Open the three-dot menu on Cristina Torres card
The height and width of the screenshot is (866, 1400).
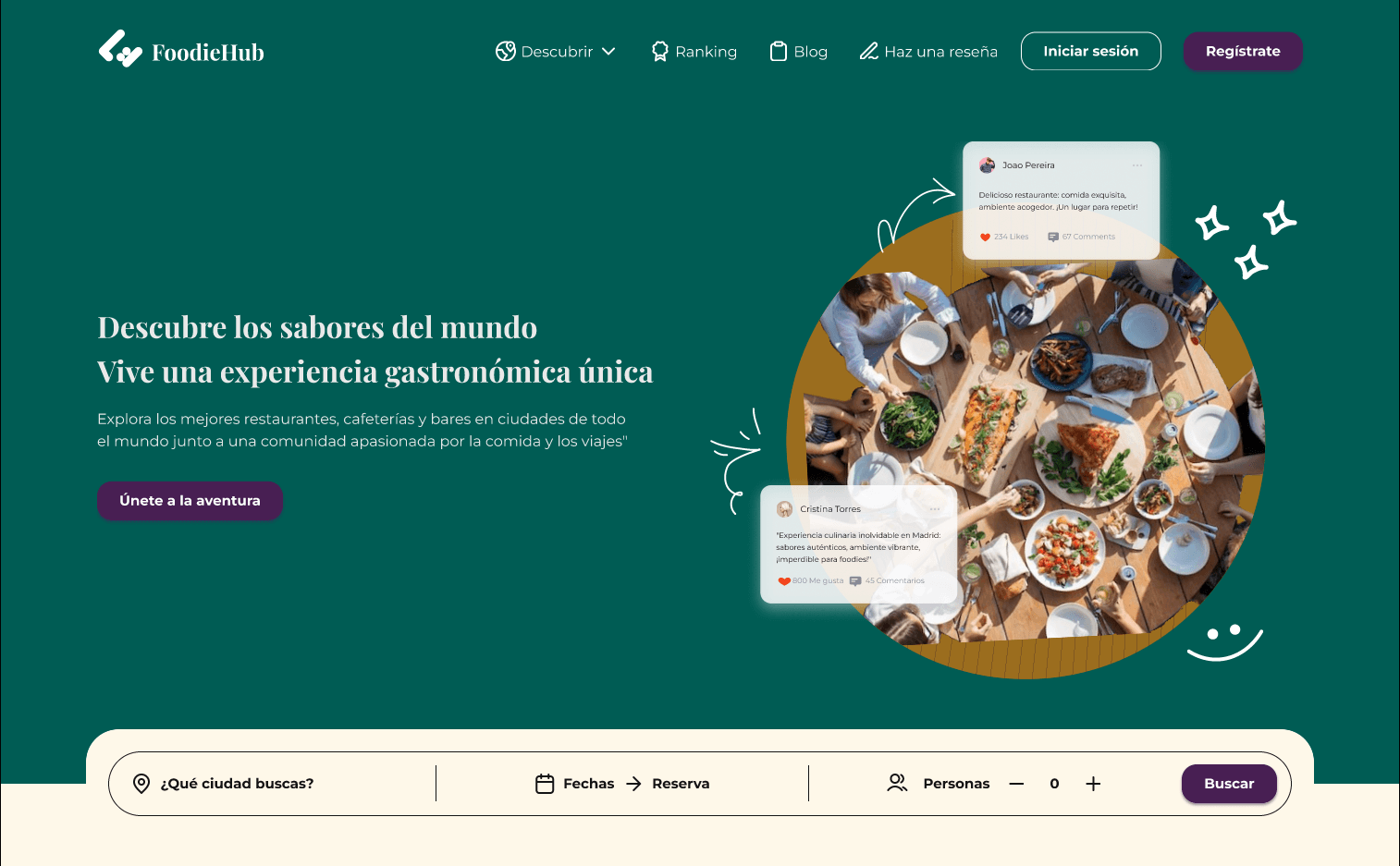[934, 509]
